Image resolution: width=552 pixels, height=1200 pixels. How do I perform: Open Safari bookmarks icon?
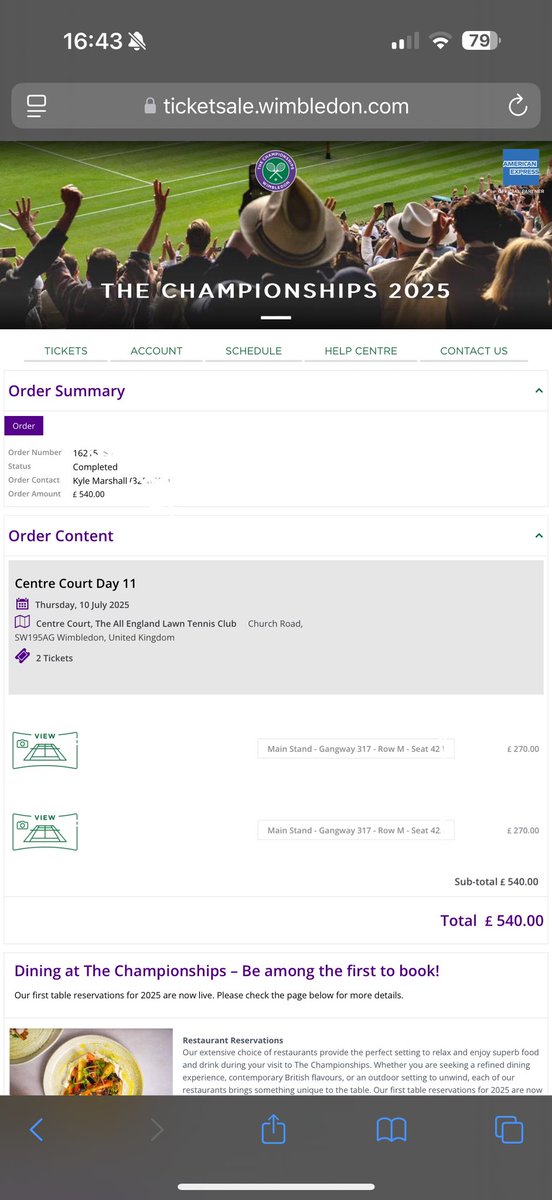point(391,1130)
